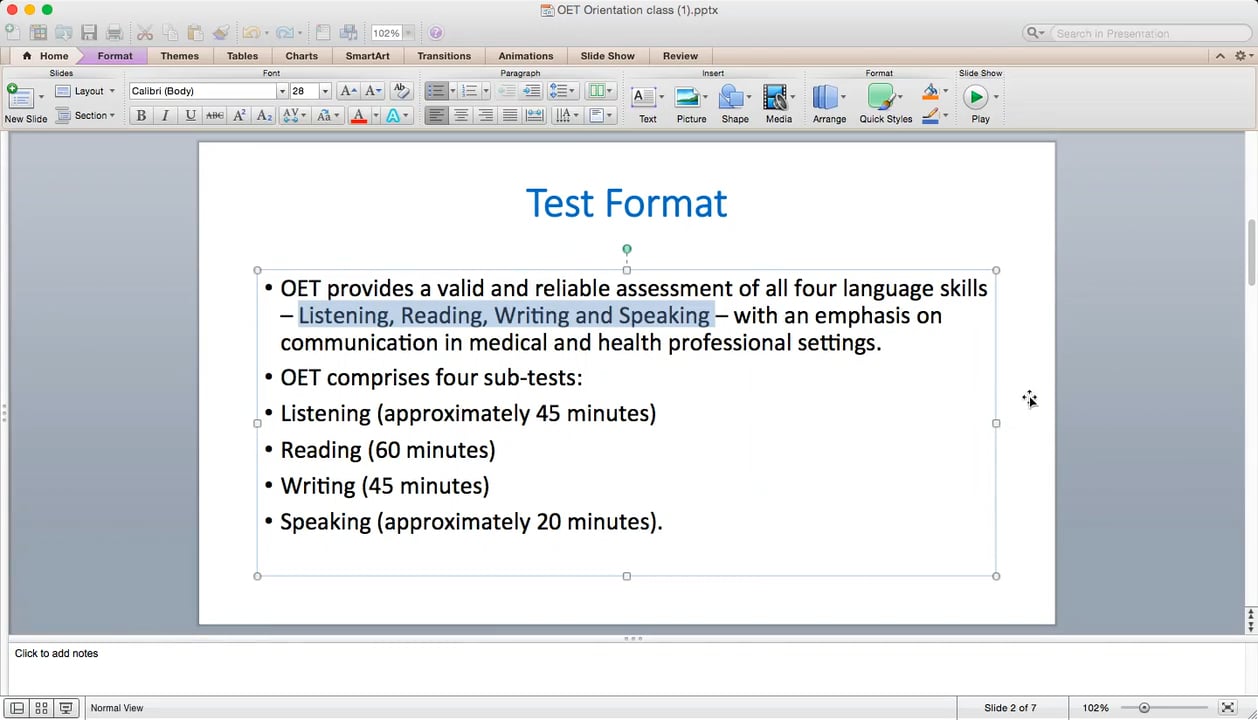Click the Text box insert button

coord(647,104)
